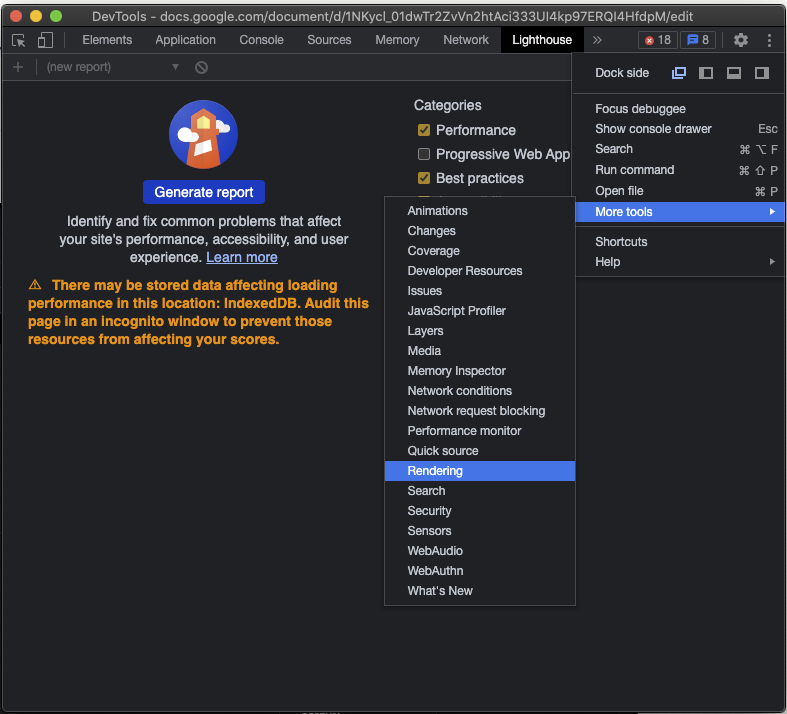The height and width of the screenshot is (714, 787).
Task: Open the Changes tool
Action: click(480, 231)
